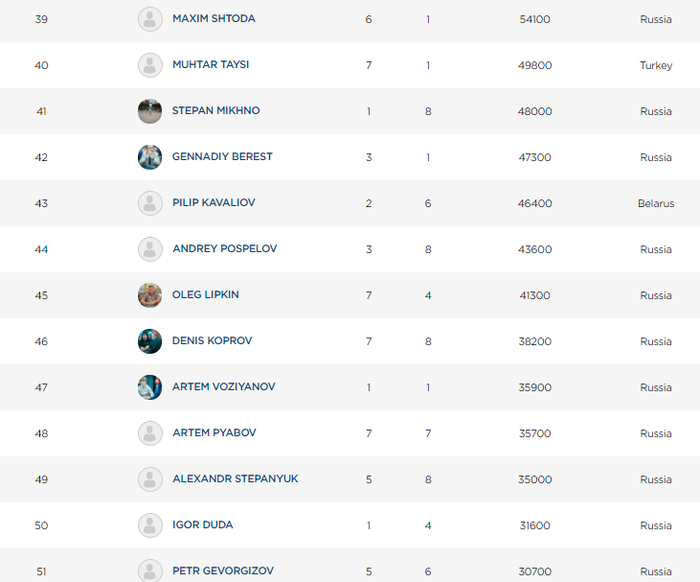Open Pilip Kavaliov's name link

tap(213, 203)
